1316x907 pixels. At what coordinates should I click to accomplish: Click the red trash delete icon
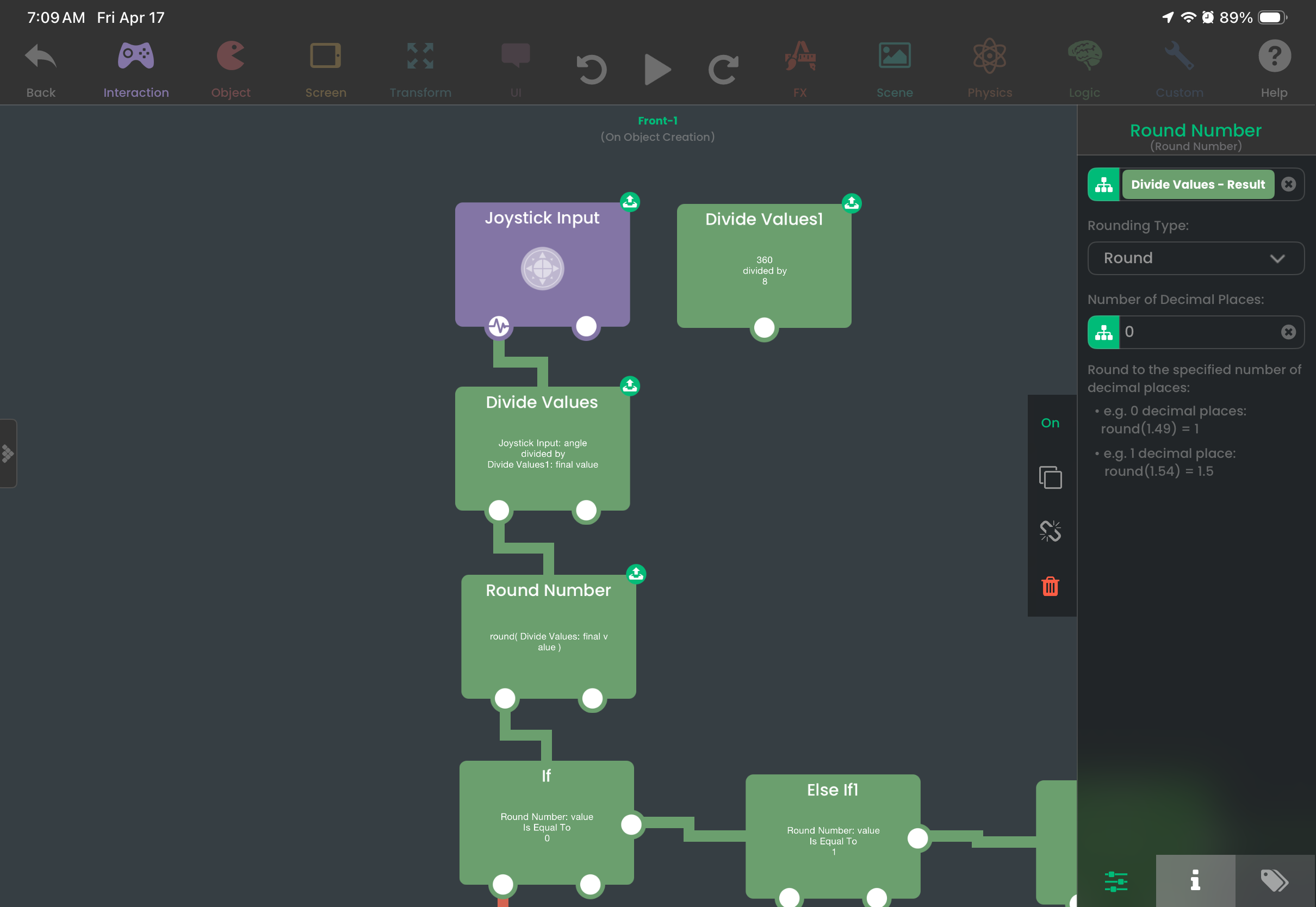(1050, 586)
